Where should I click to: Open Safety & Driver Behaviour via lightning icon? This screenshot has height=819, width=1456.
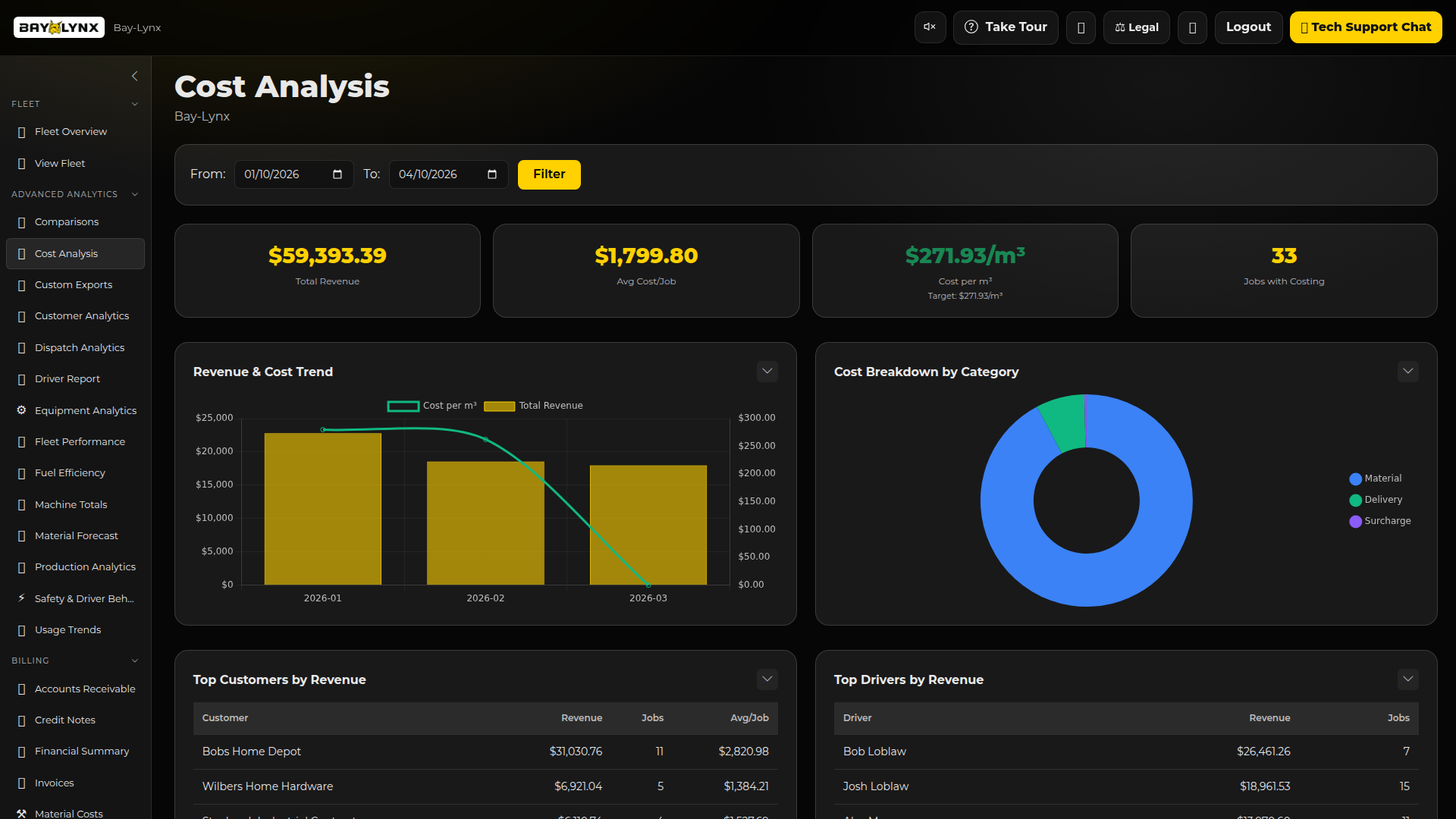tap(20, 598)
